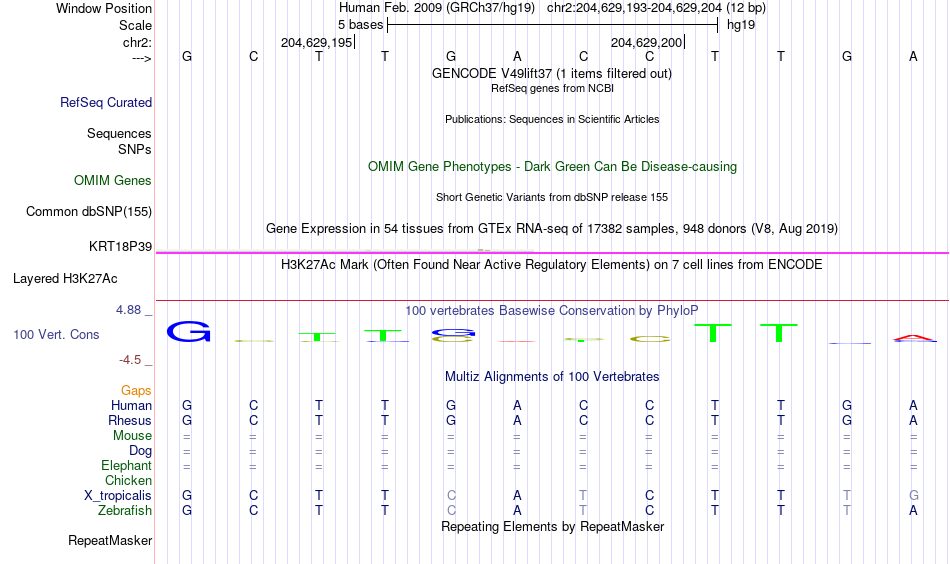Click the 100 Vert. Cons label
950x564 pixels.
coord(56,334)
